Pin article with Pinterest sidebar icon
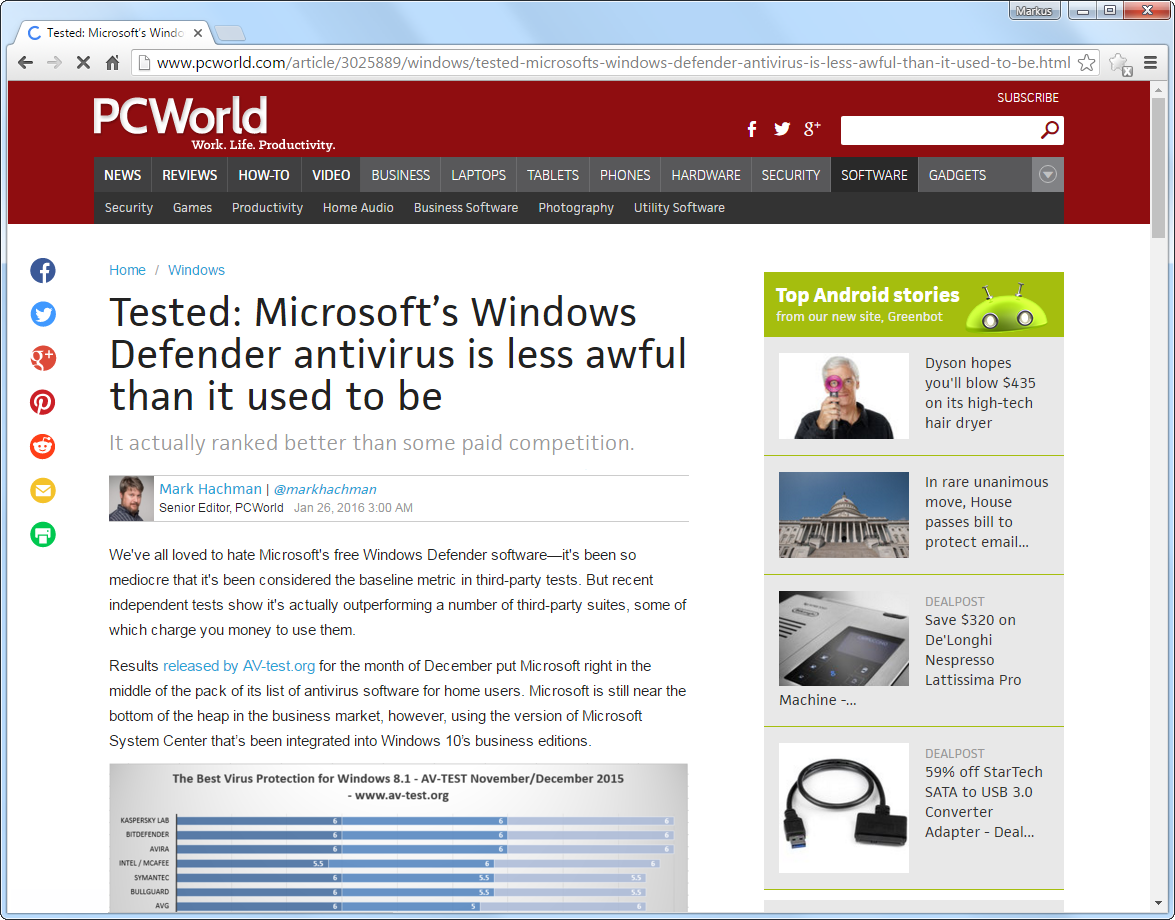This screenshot has width=1175, height=920. (43, 402)
